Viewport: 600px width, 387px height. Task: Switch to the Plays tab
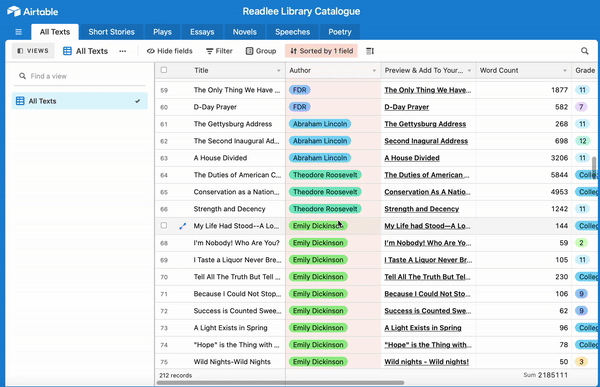162,32
